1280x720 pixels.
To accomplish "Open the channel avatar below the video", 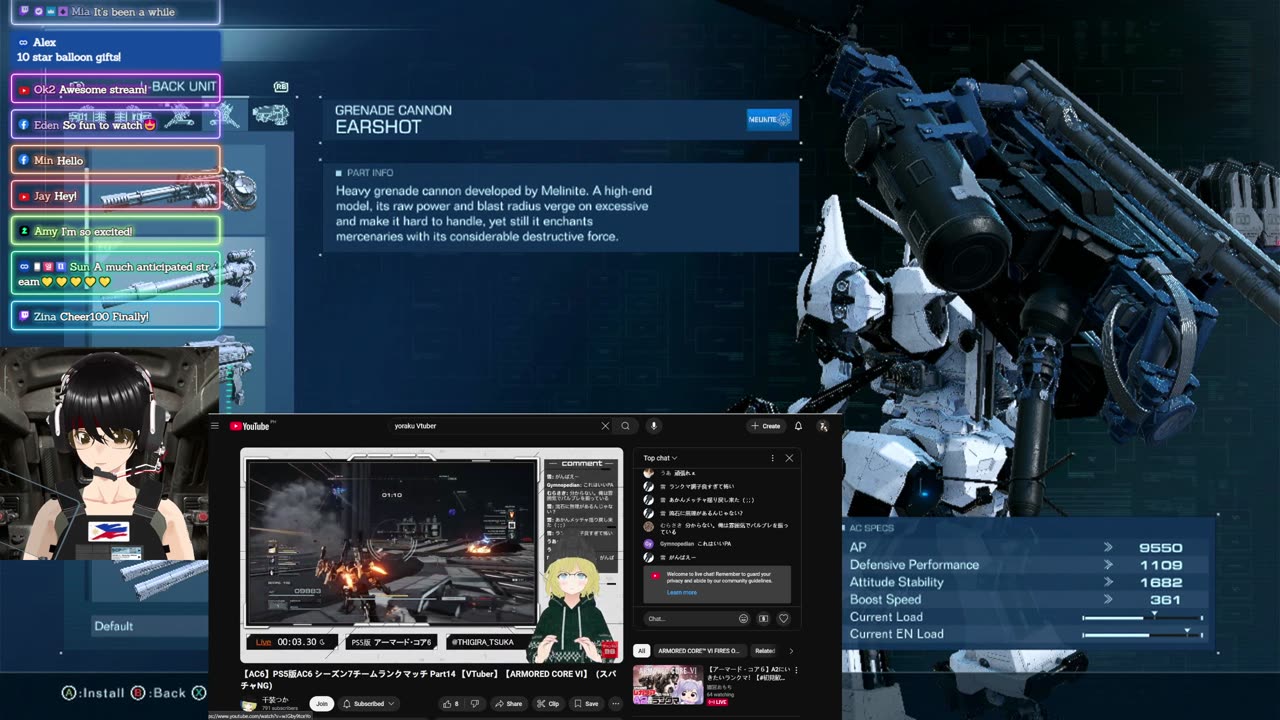I will [x=250, y=705].
